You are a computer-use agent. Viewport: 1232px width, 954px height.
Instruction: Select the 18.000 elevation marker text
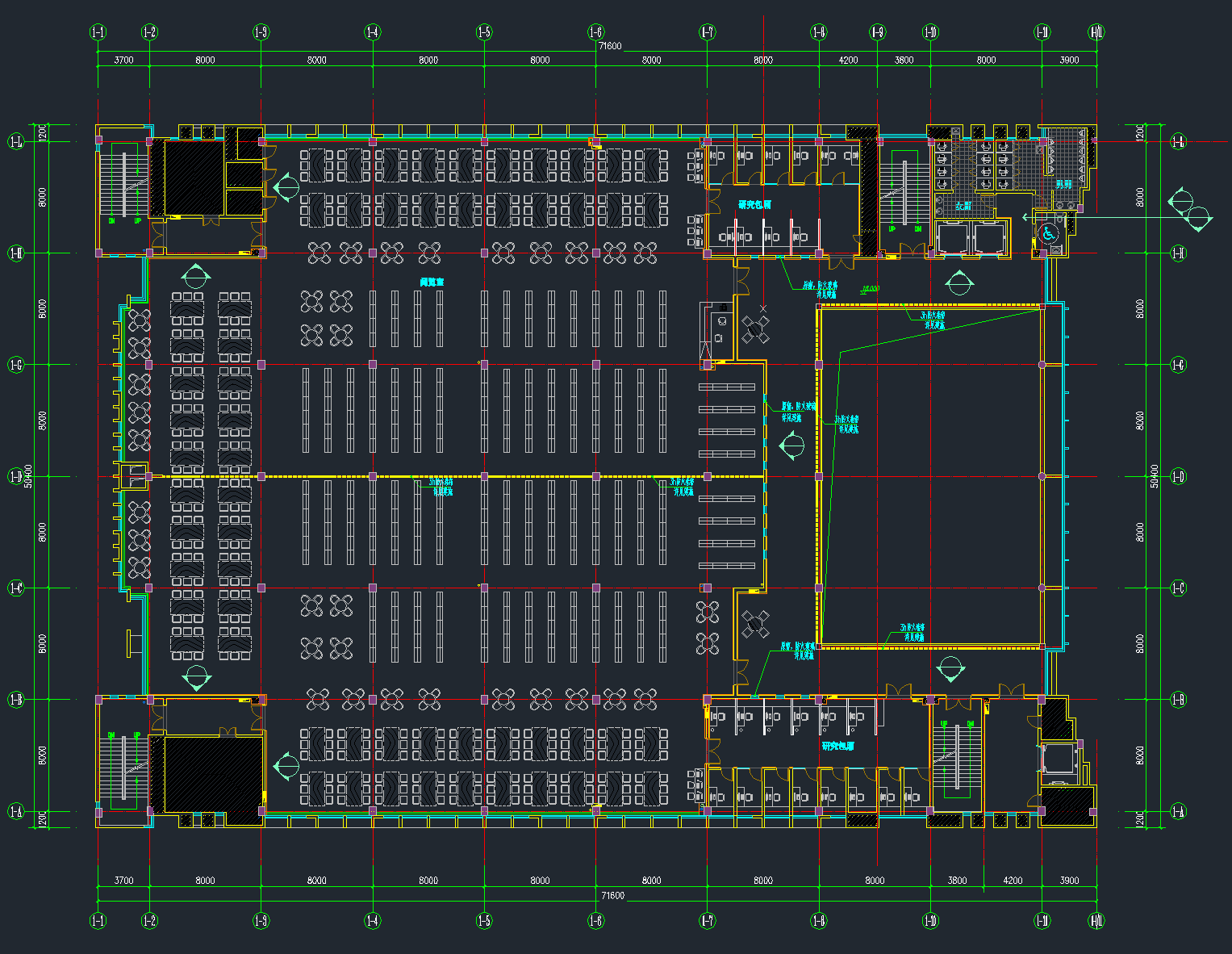871,288
